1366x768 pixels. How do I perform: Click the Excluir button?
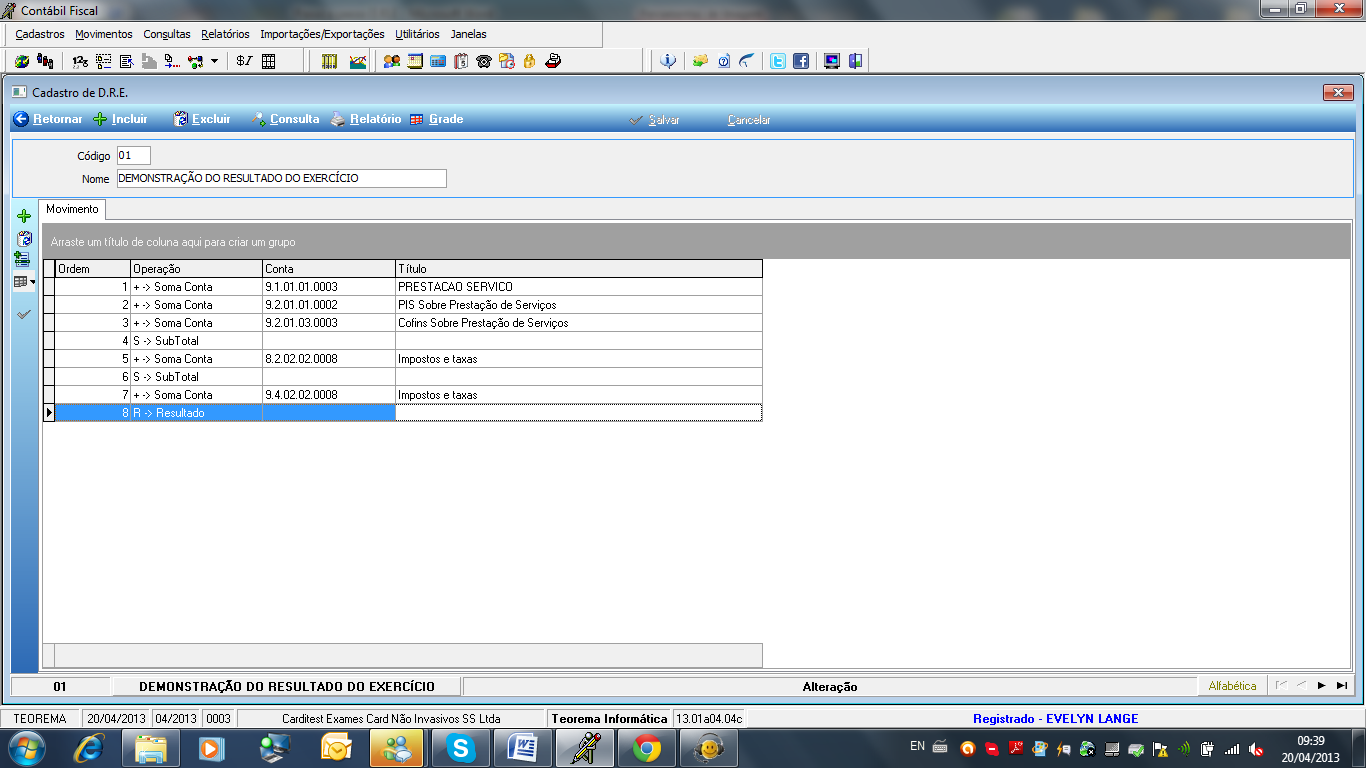202,120
